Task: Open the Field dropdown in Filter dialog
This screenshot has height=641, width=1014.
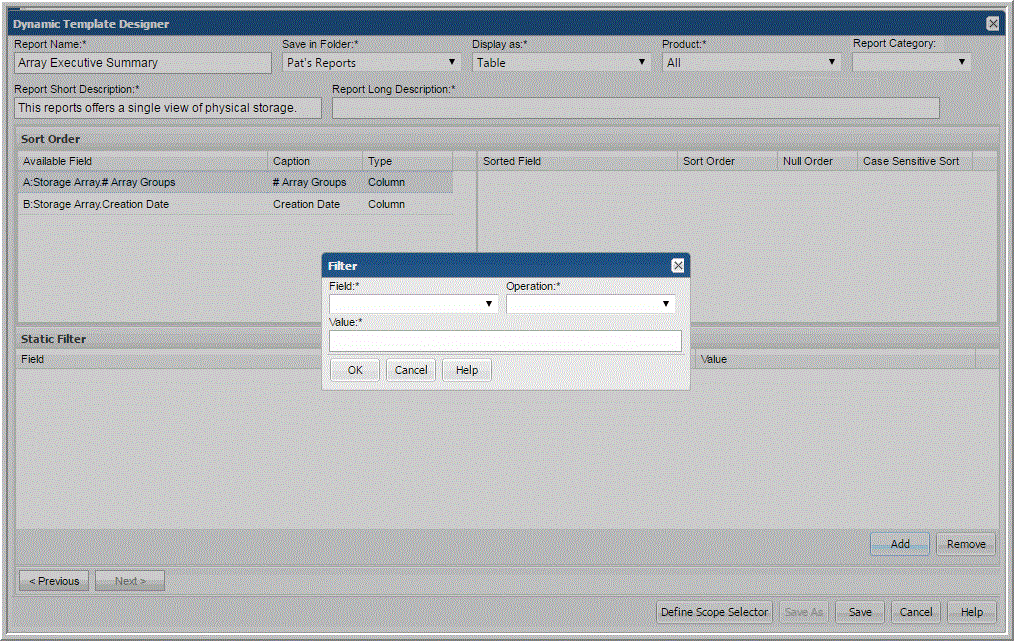Action: (x=413, y=304)
